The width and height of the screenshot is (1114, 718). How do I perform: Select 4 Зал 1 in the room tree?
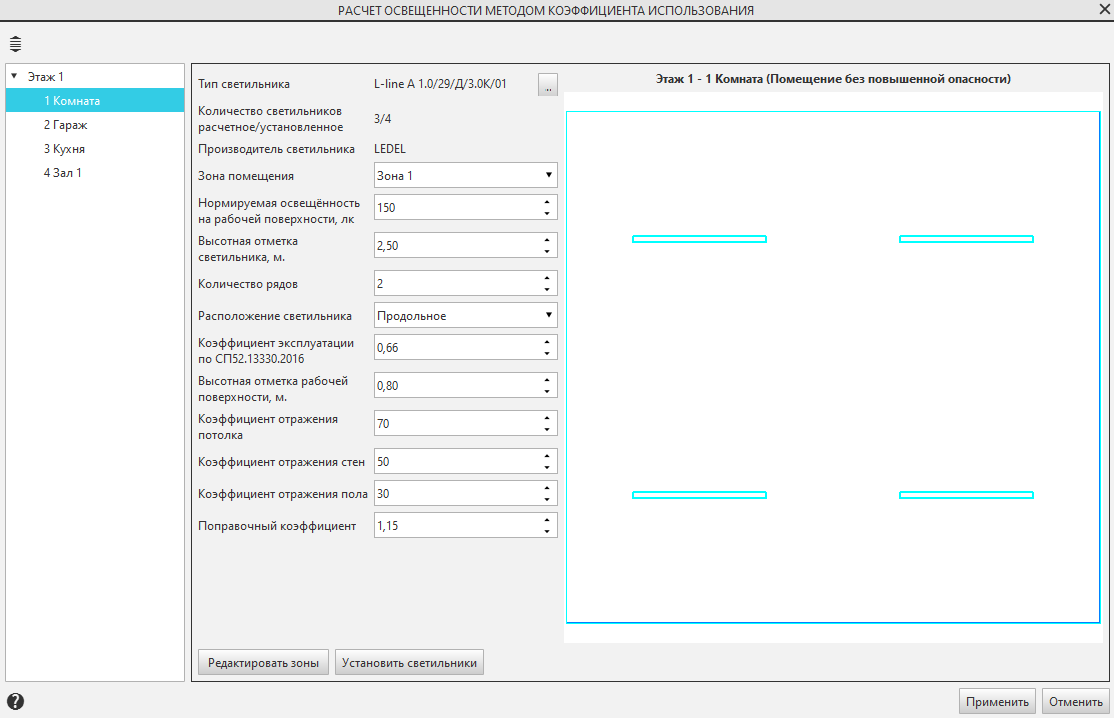[x=62, y=173]
